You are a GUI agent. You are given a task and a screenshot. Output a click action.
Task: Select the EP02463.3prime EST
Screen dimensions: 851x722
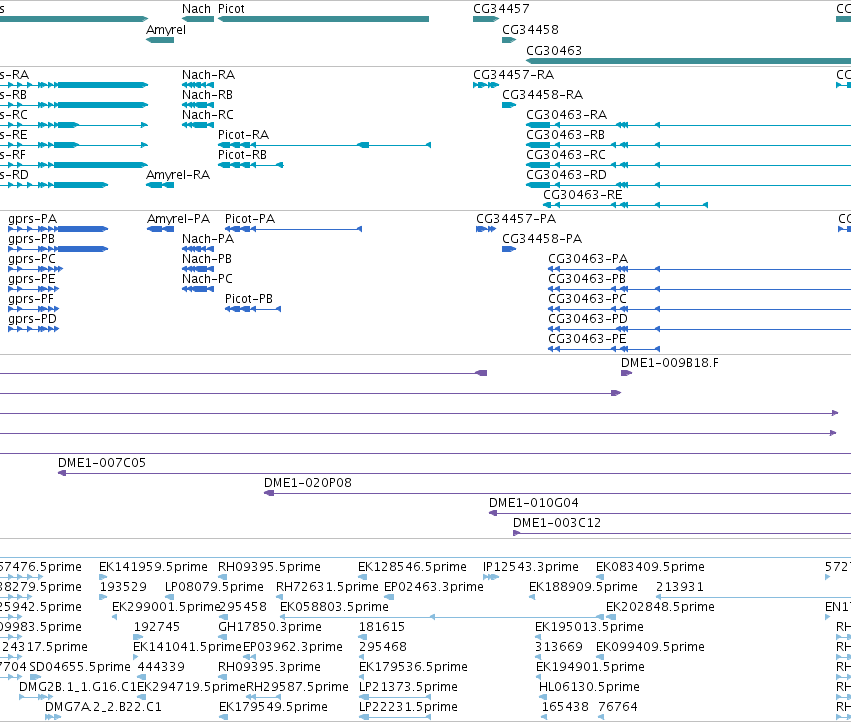389,597
